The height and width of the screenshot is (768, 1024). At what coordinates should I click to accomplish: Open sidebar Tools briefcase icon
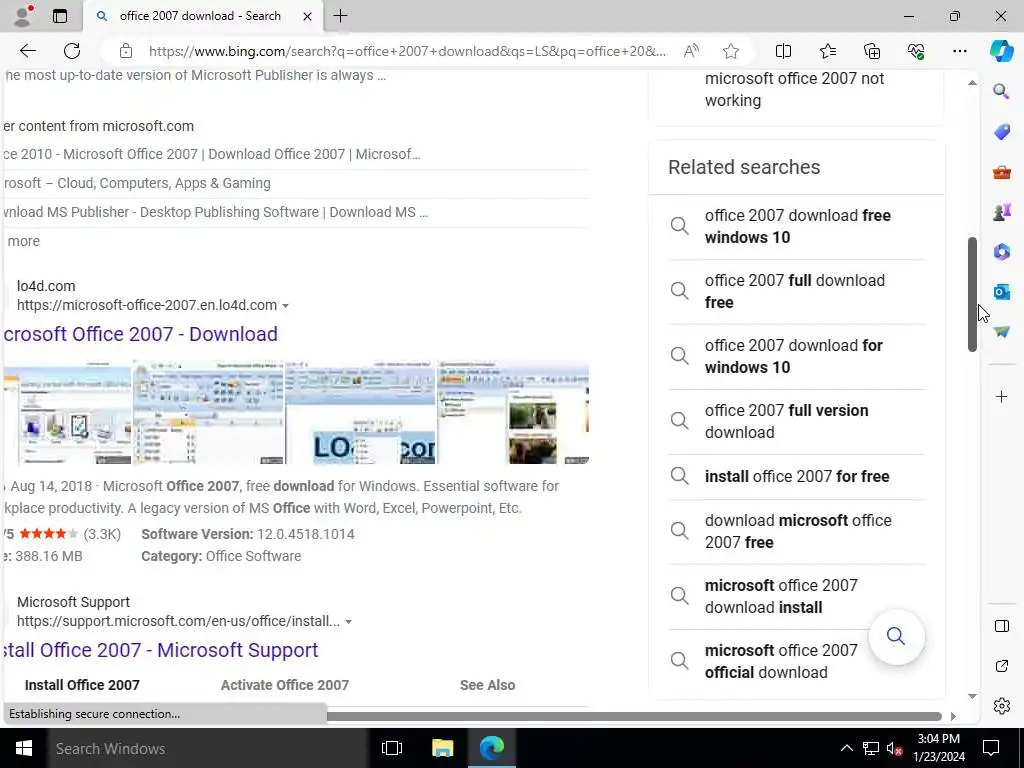pyautogui.click(x=1001, y=172)
